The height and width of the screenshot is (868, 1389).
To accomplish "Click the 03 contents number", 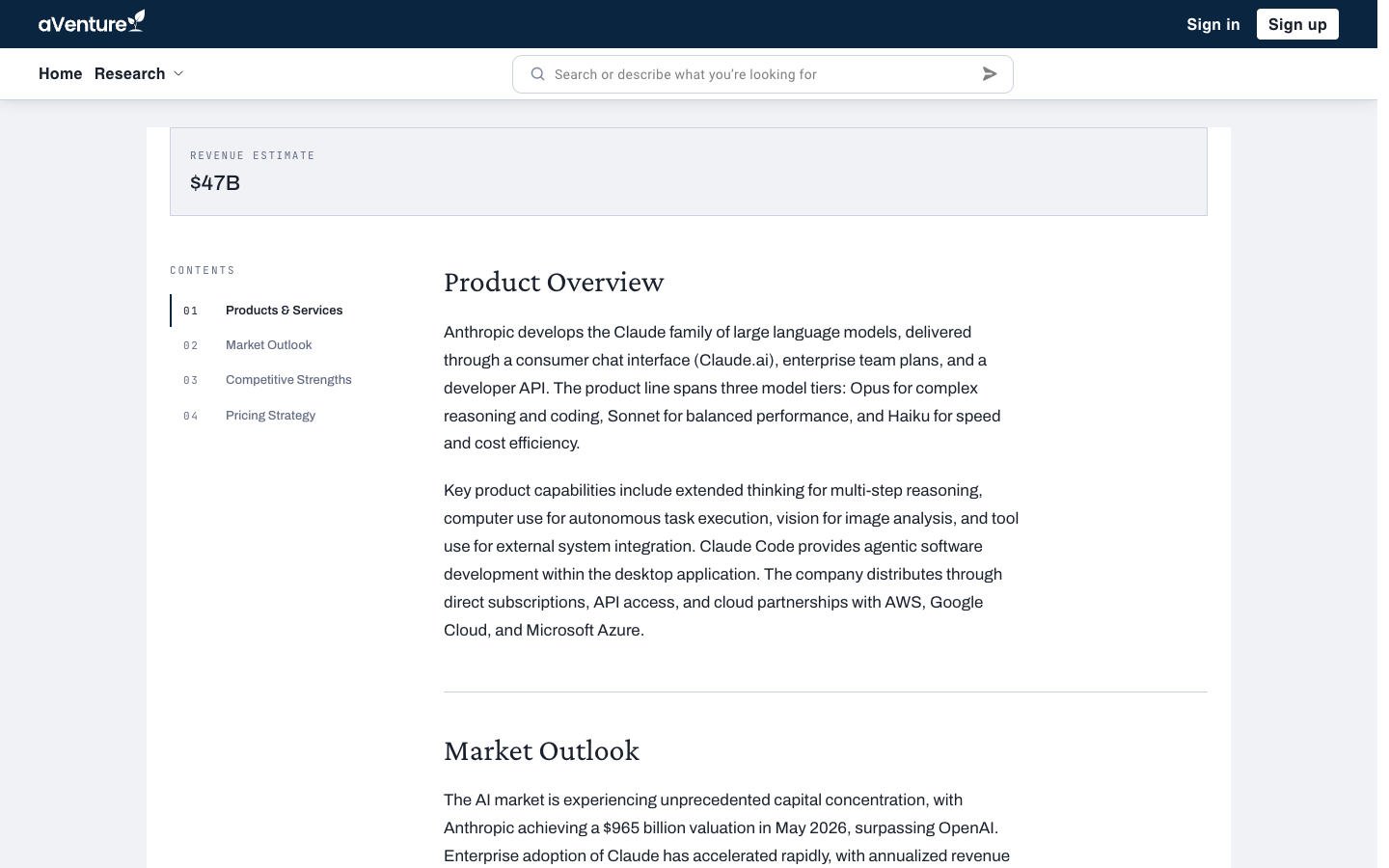I will click(191, 380).
